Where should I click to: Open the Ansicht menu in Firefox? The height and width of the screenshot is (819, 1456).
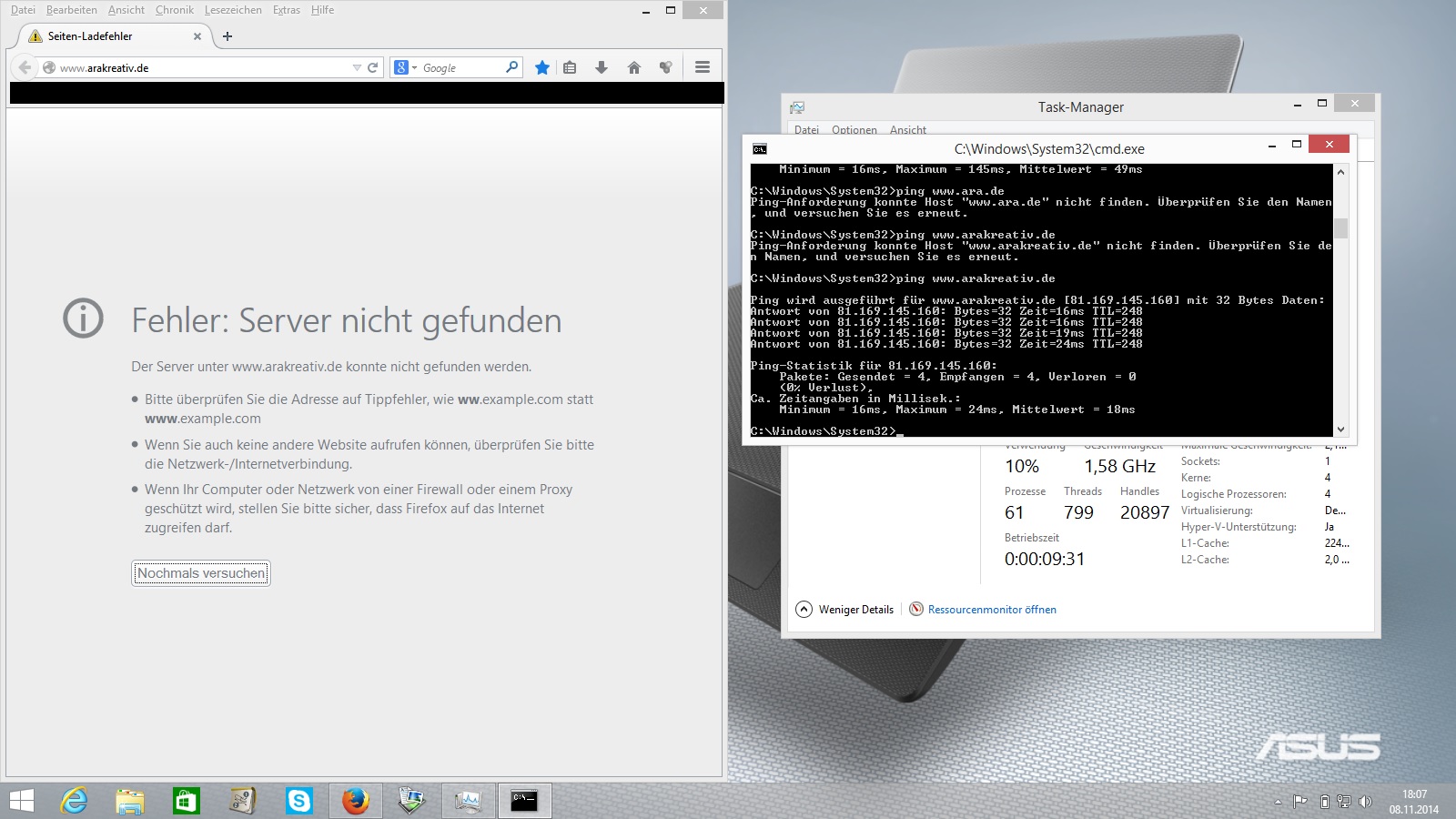click(x=126, y=10)
